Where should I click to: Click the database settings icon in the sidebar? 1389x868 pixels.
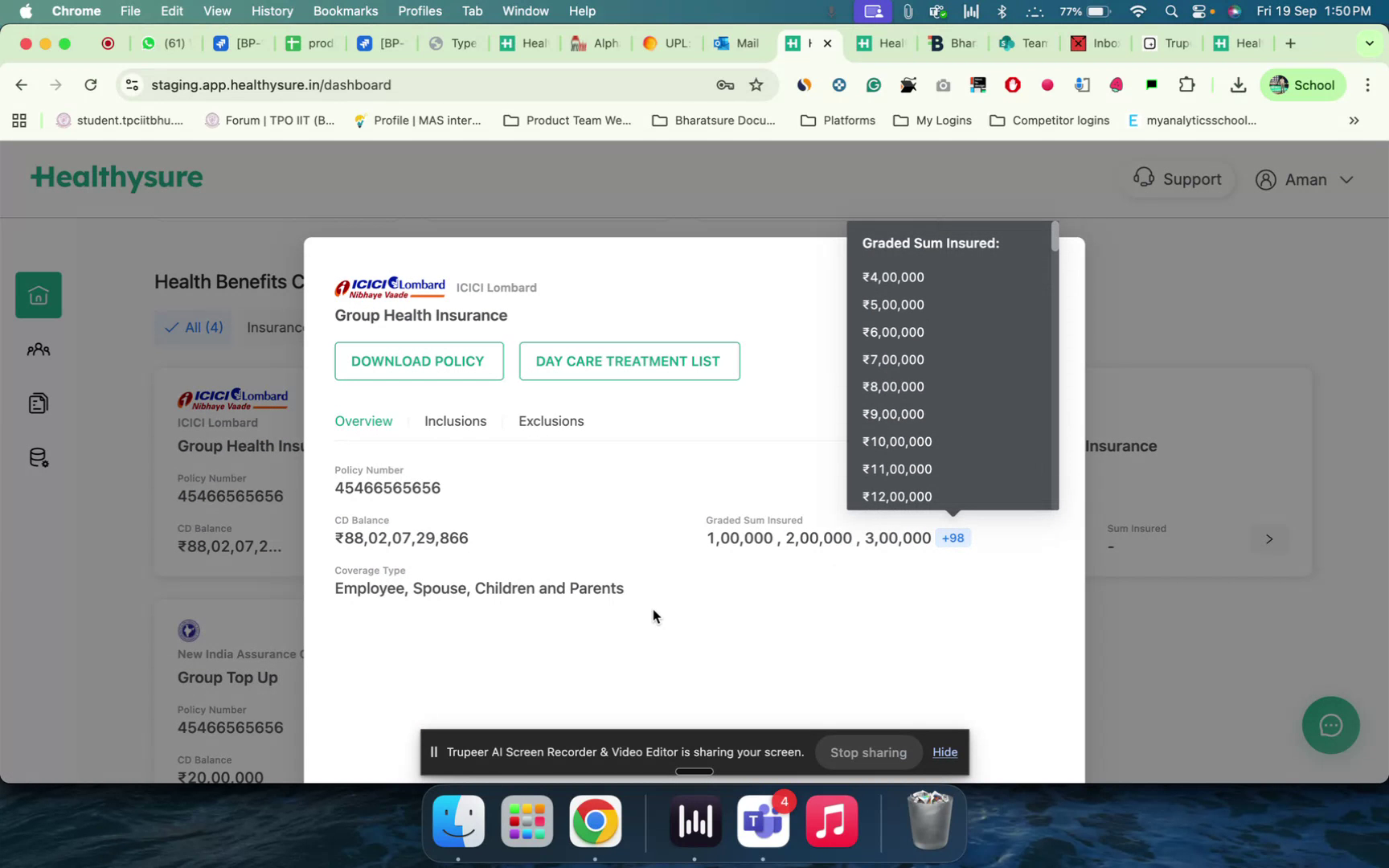point(38,457)
